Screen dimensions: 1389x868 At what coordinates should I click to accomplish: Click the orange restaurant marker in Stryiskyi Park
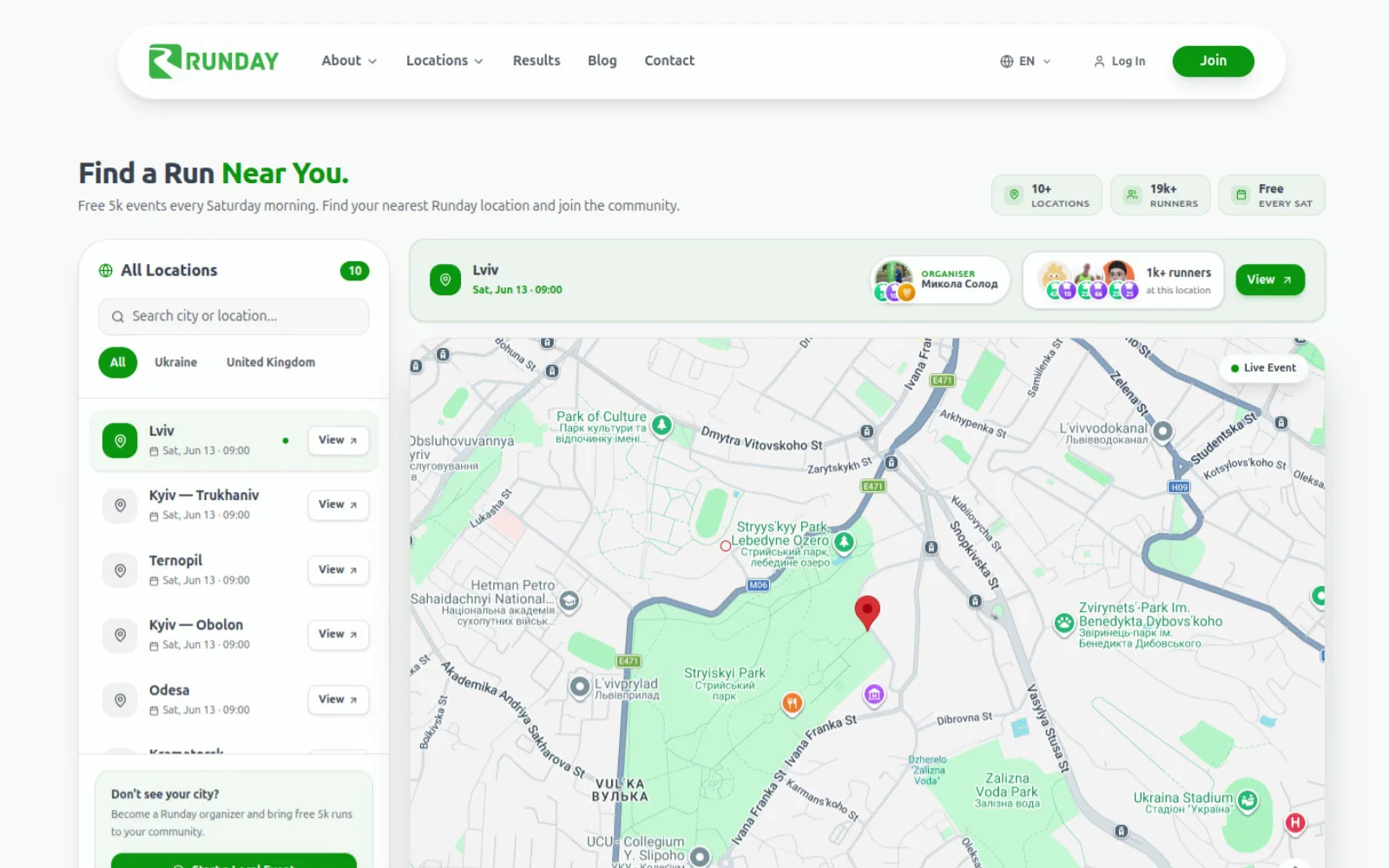click(792, 702)
